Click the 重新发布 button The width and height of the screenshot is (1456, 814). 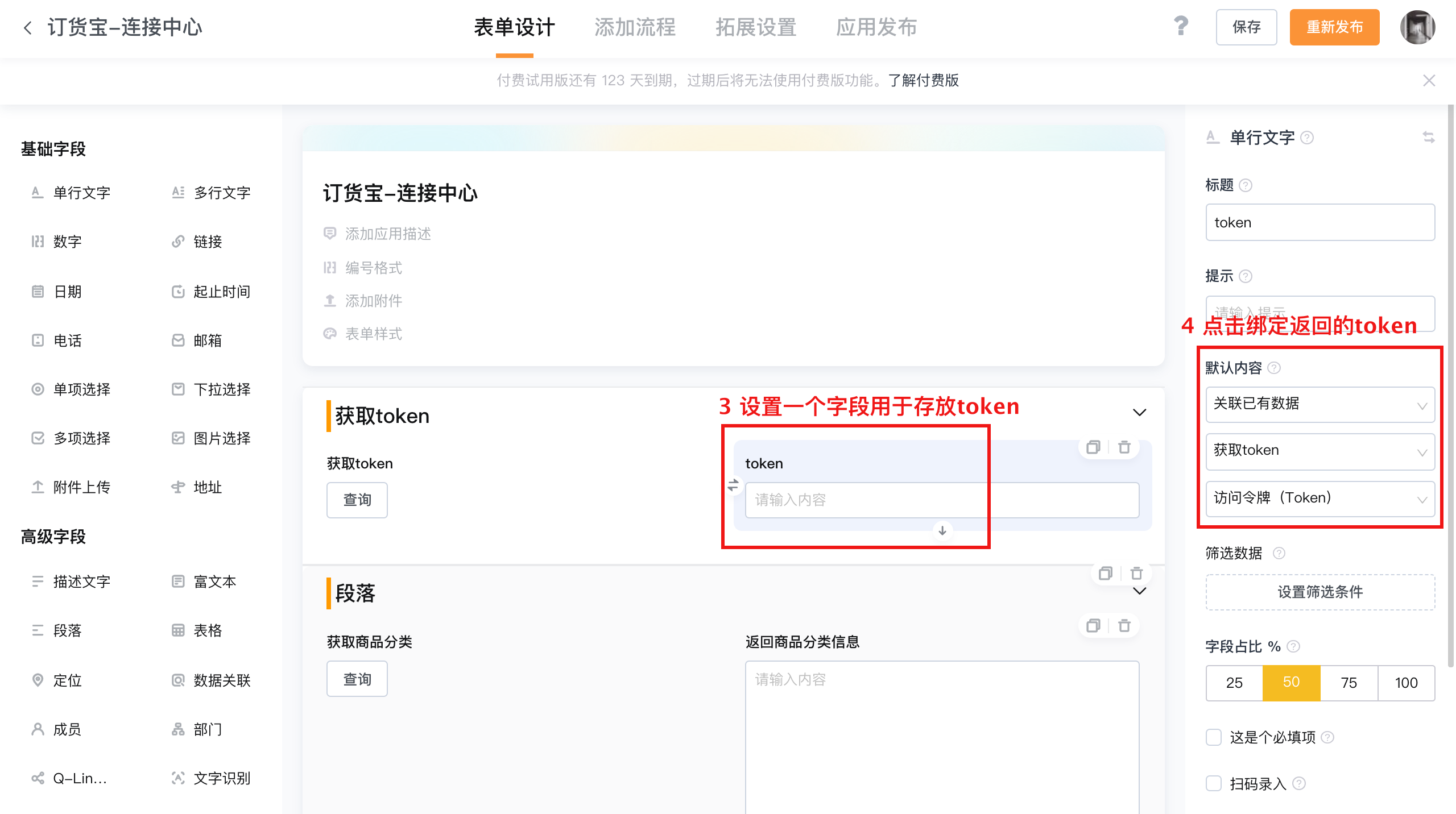click(x=1334, y=27)
